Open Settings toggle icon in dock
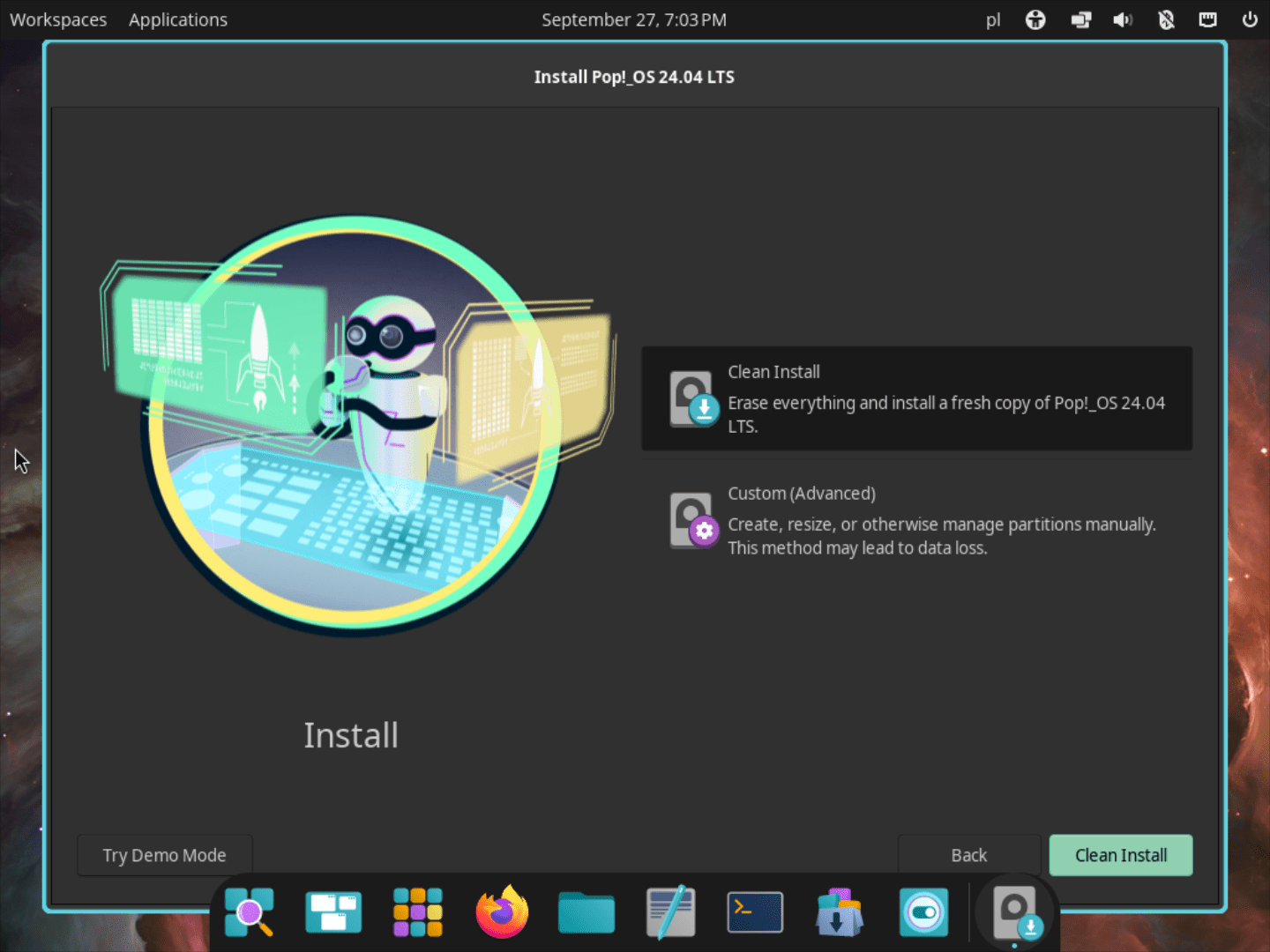The image size is (1270, 952). point(923,912)
